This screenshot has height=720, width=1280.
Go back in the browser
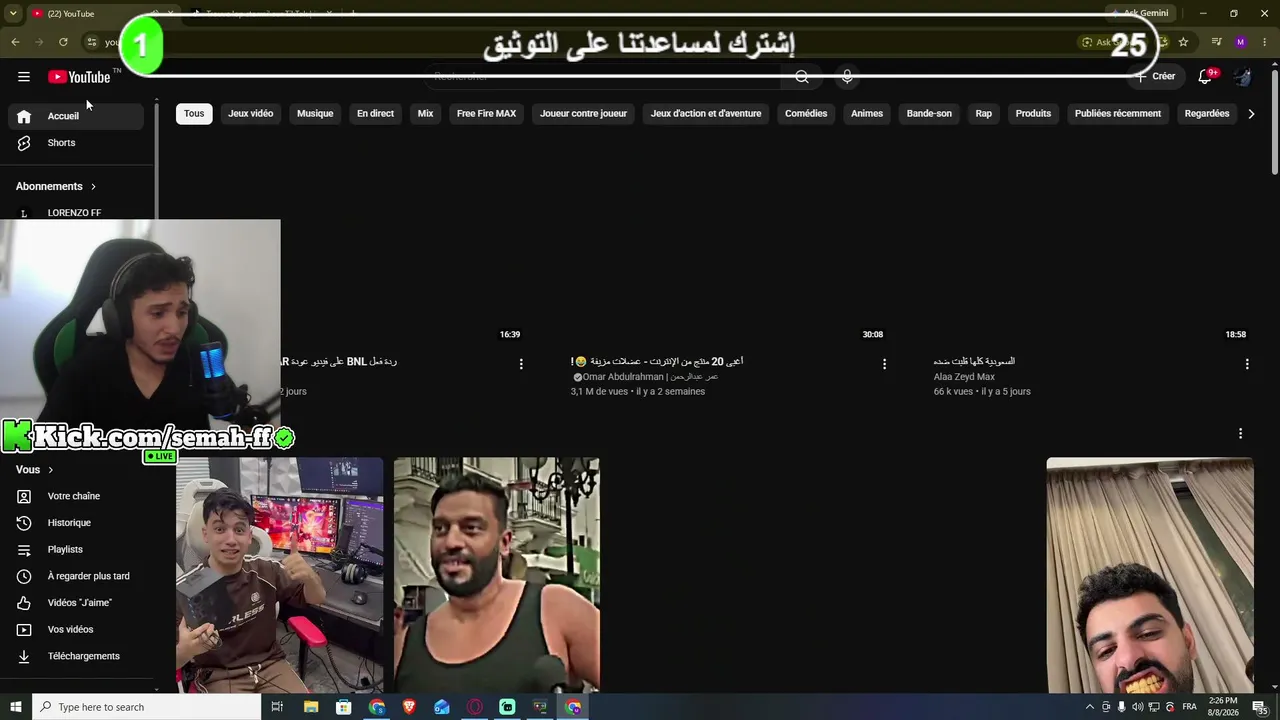(x=15, y=42)
